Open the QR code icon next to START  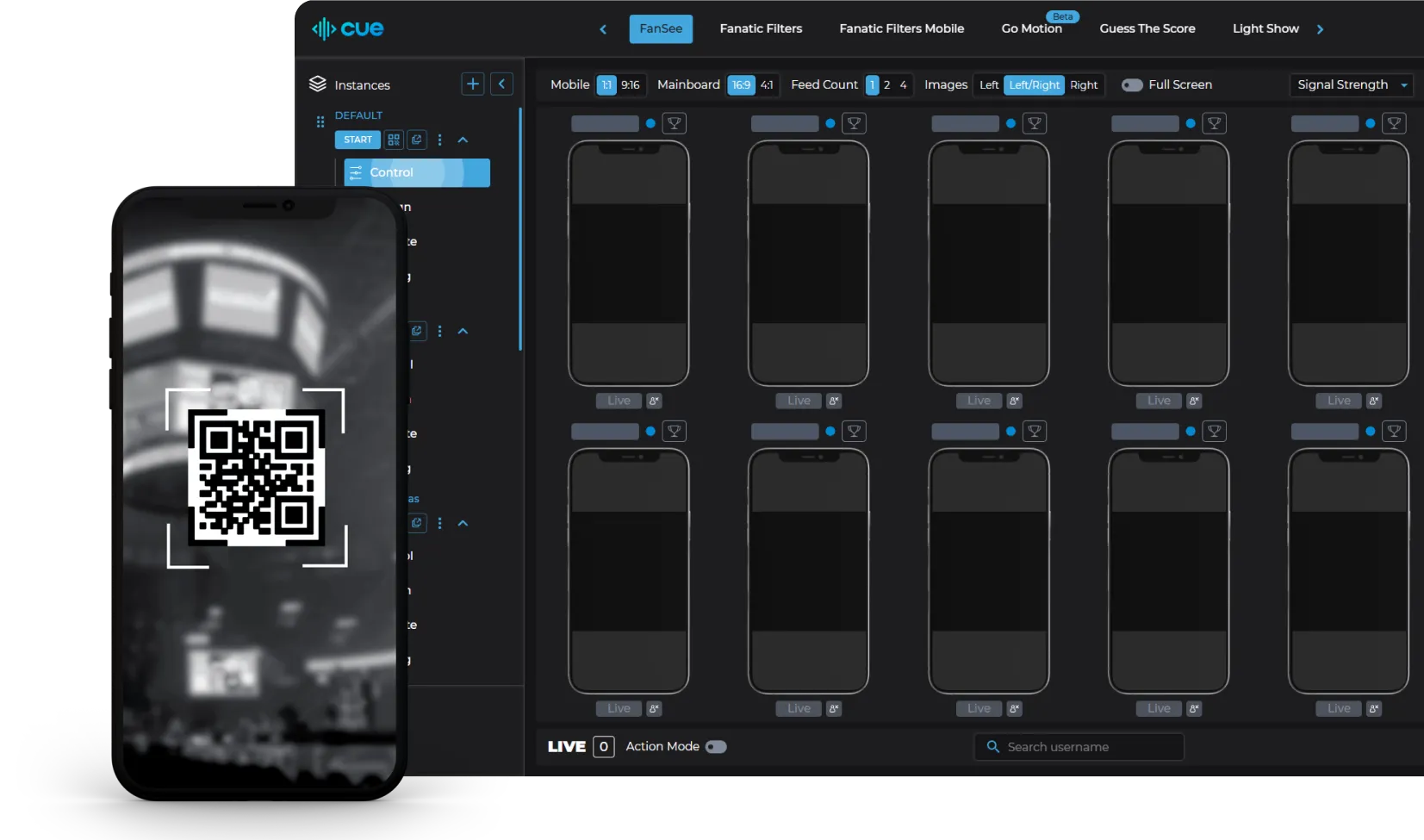coord(394,140)
